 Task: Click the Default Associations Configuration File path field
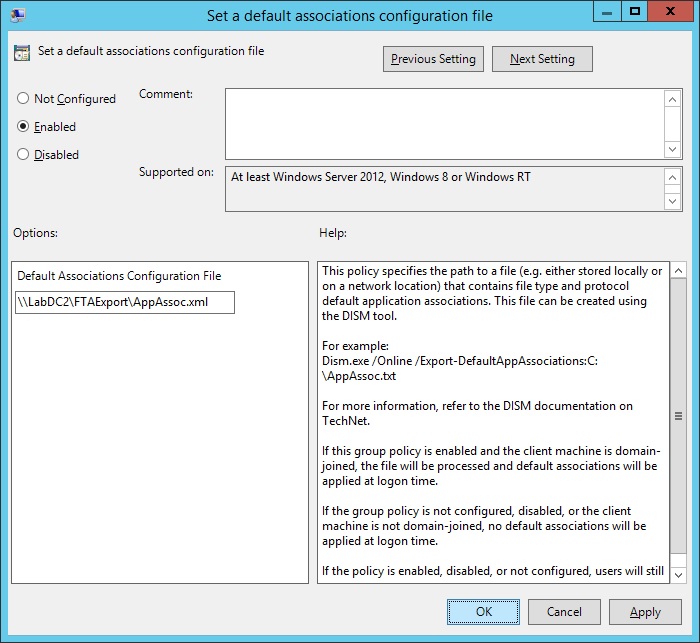125,302
